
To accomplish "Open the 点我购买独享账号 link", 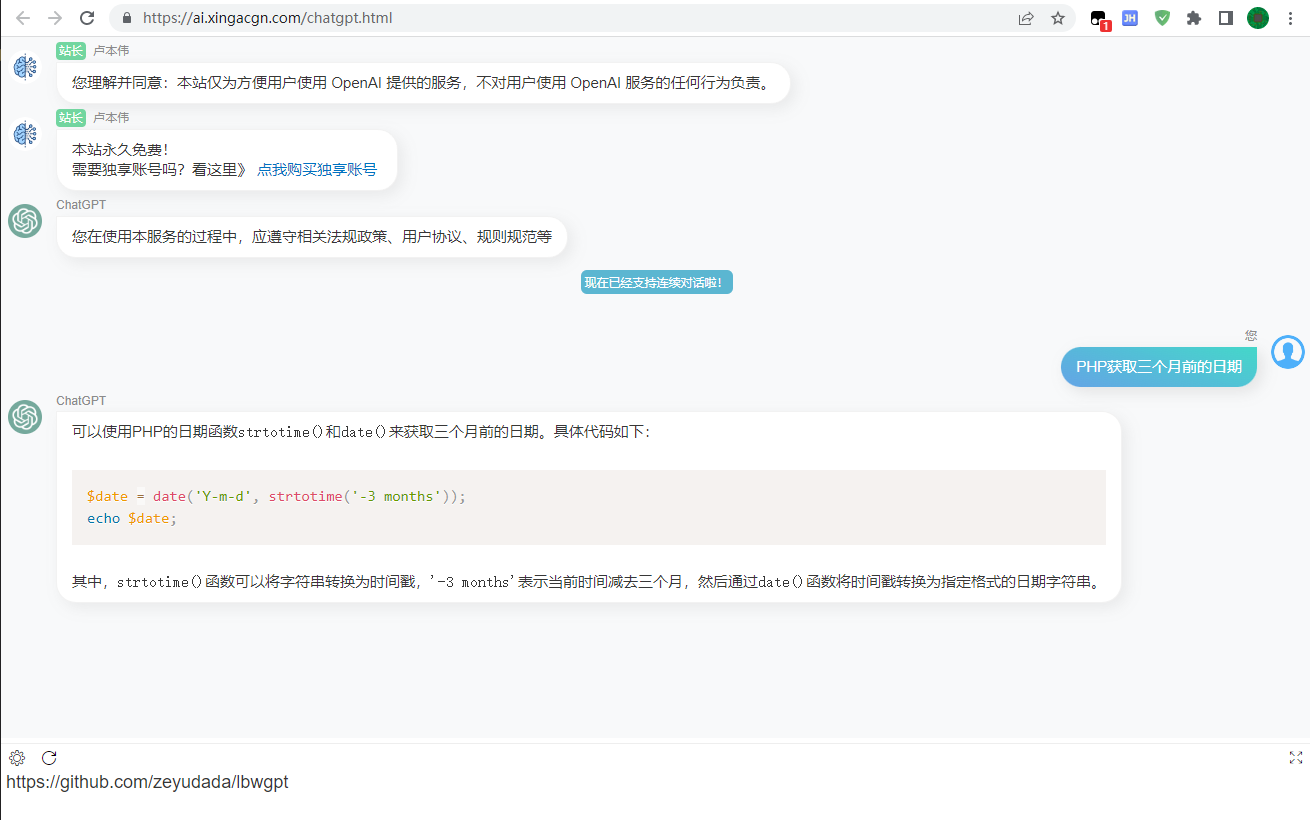I will click(317, 170).
